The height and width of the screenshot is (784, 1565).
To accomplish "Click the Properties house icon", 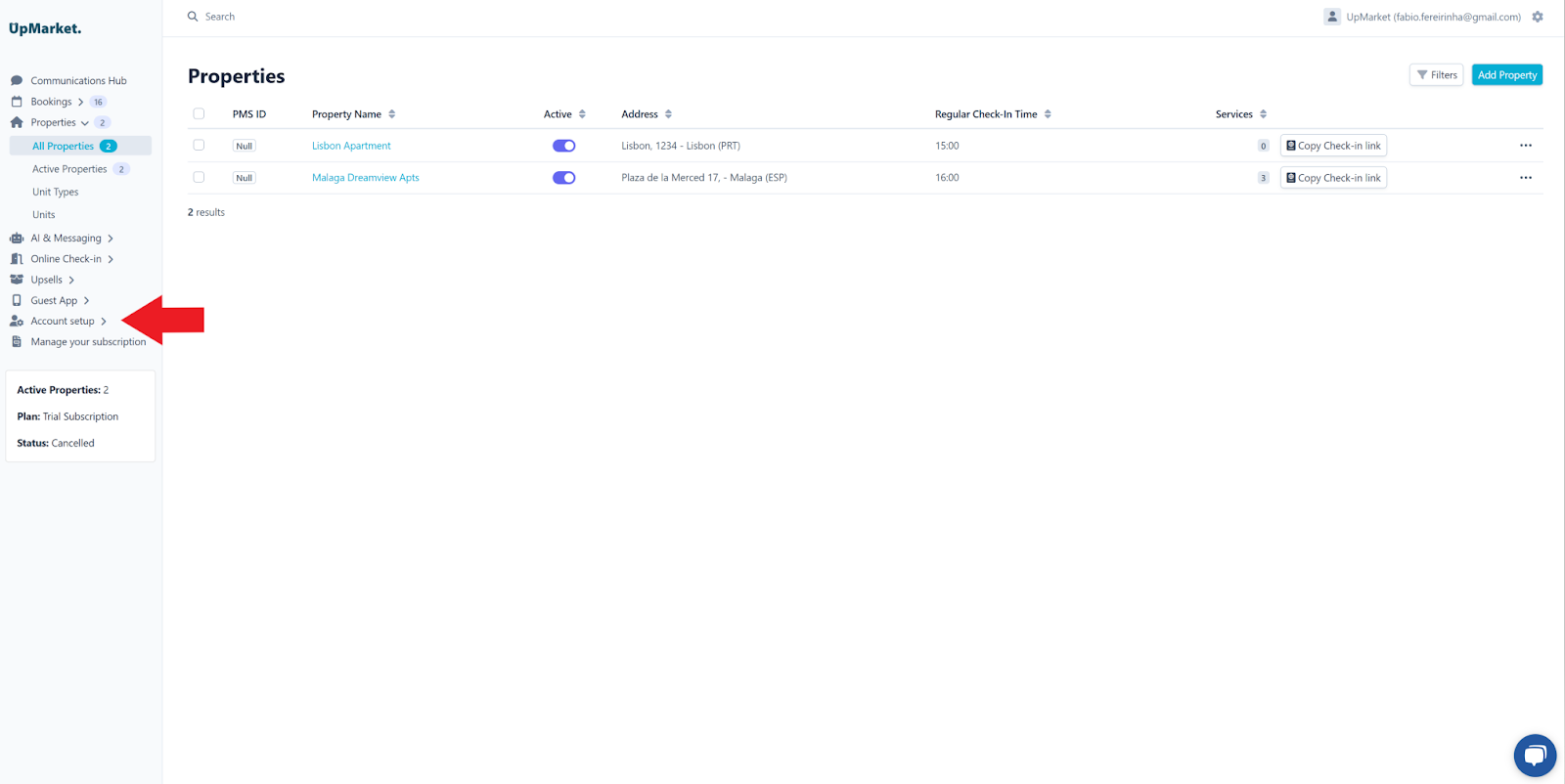I will pyautogui.click(x=17, y=122).
